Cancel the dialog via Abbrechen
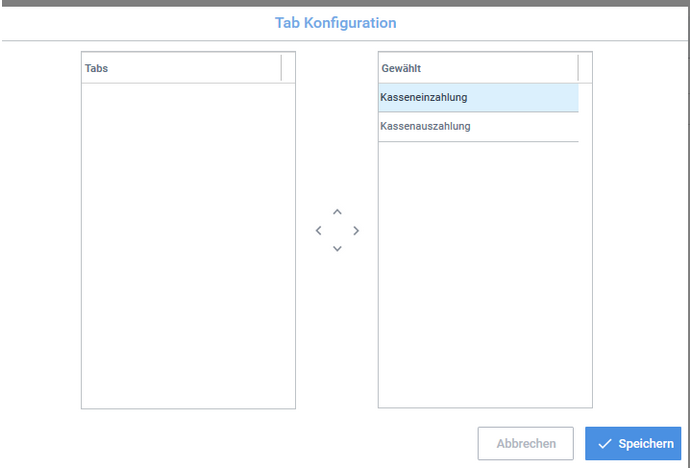The image size is (694, 470). click(525, 443)
